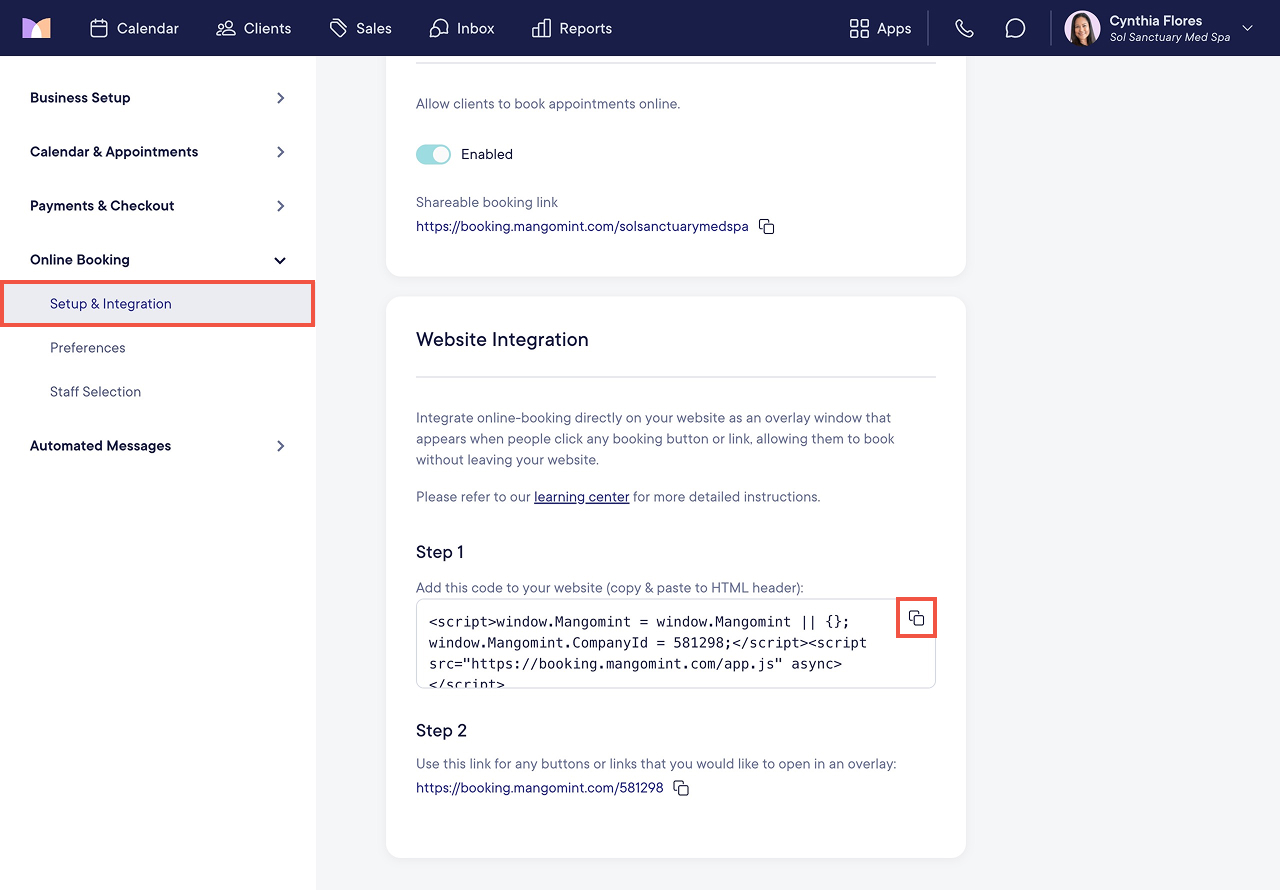1280x890 pixels.
Task: Switch to the Inbox tab
Action: click(x=462, y=28)
